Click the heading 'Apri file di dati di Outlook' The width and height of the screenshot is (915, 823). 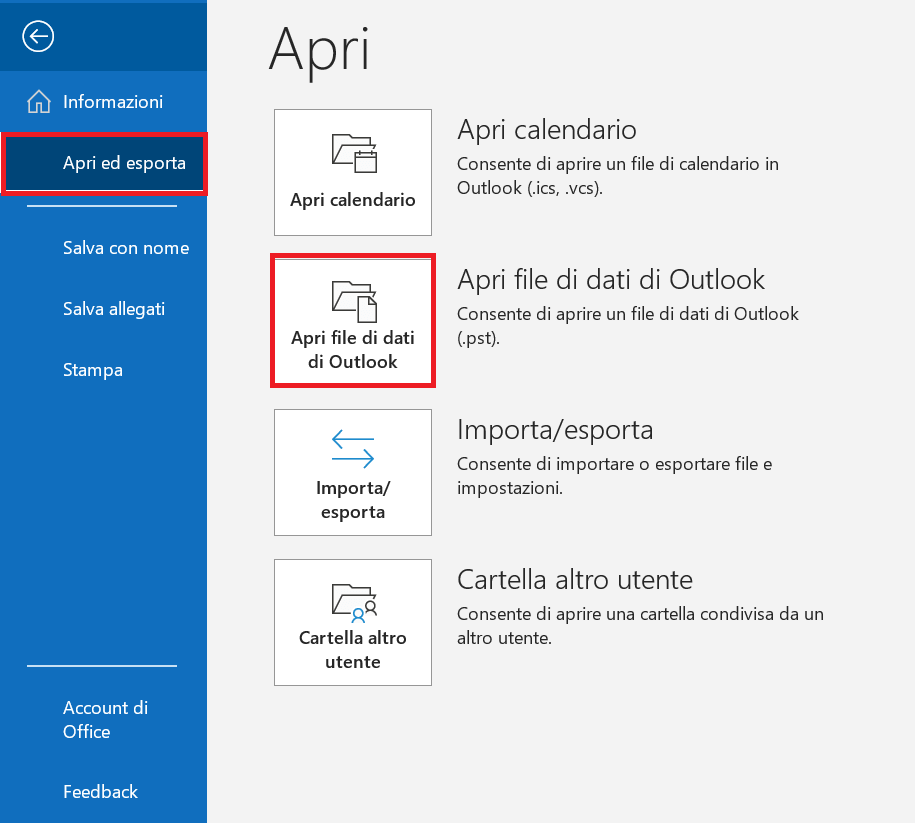611,280
